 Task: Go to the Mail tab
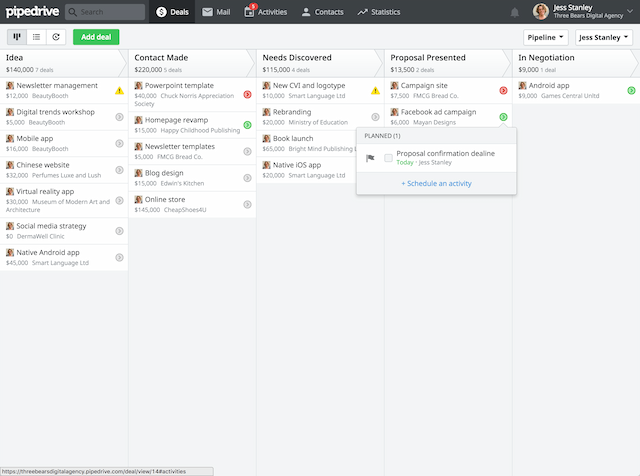click(216, 12)
